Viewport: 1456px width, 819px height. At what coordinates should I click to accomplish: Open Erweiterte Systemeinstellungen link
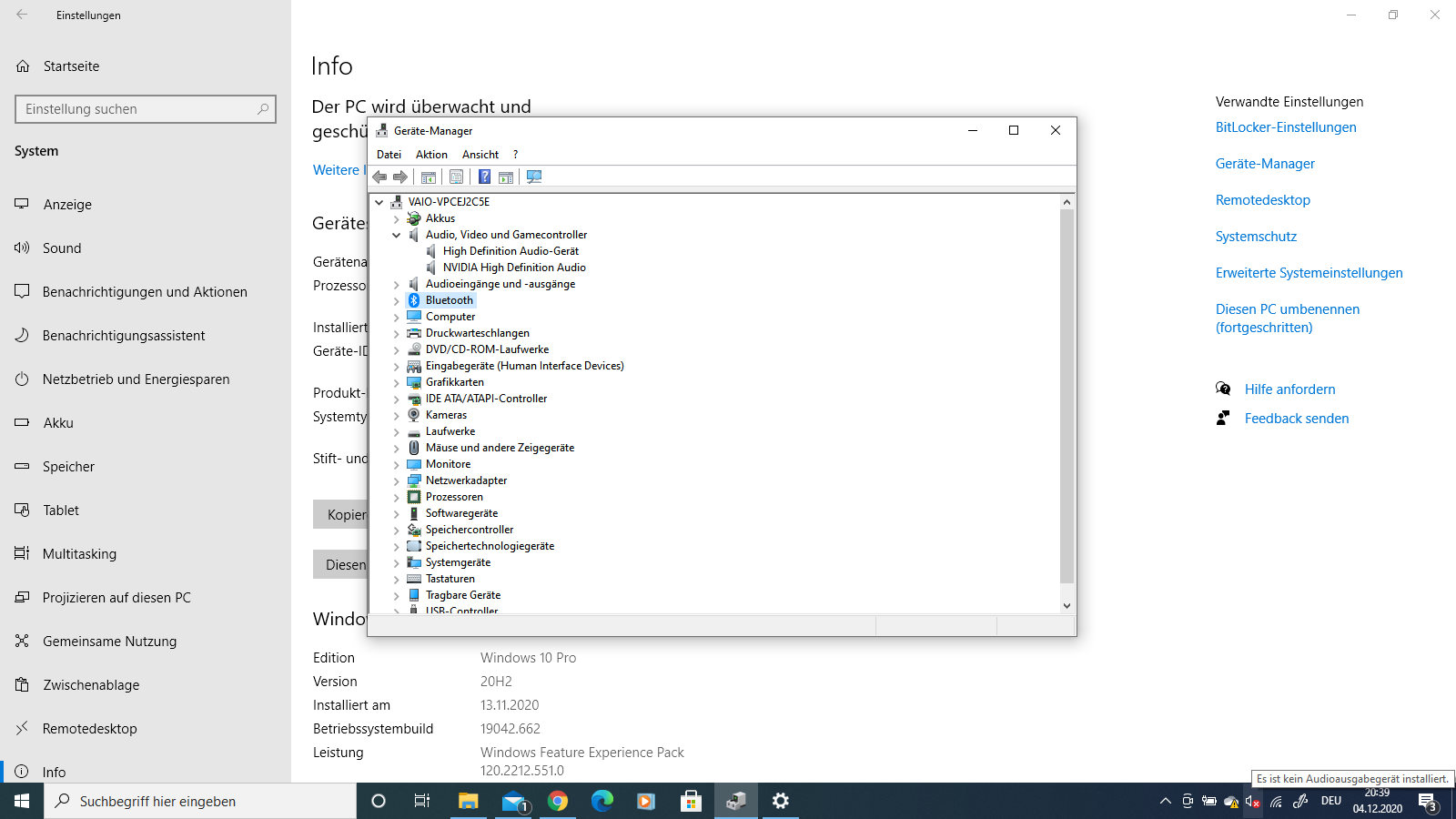(x=1309, y=273)
